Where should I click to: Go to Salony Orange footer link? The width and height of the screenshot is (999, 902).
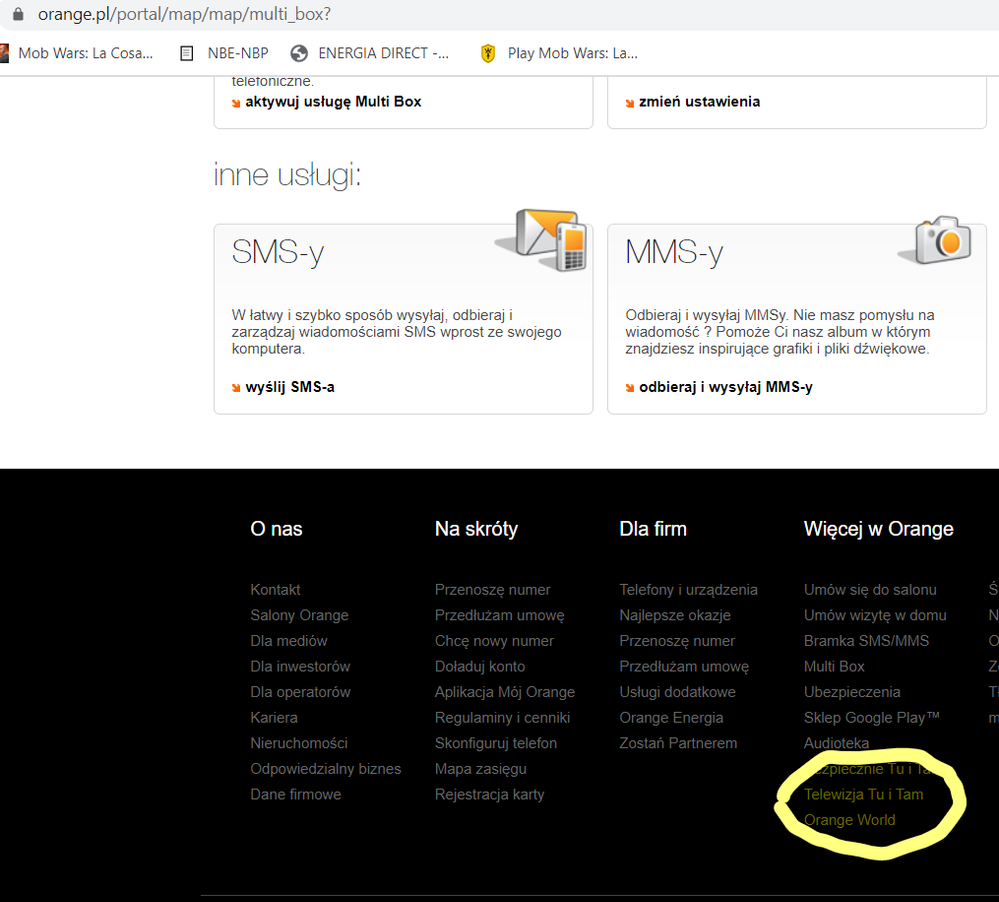299,615
